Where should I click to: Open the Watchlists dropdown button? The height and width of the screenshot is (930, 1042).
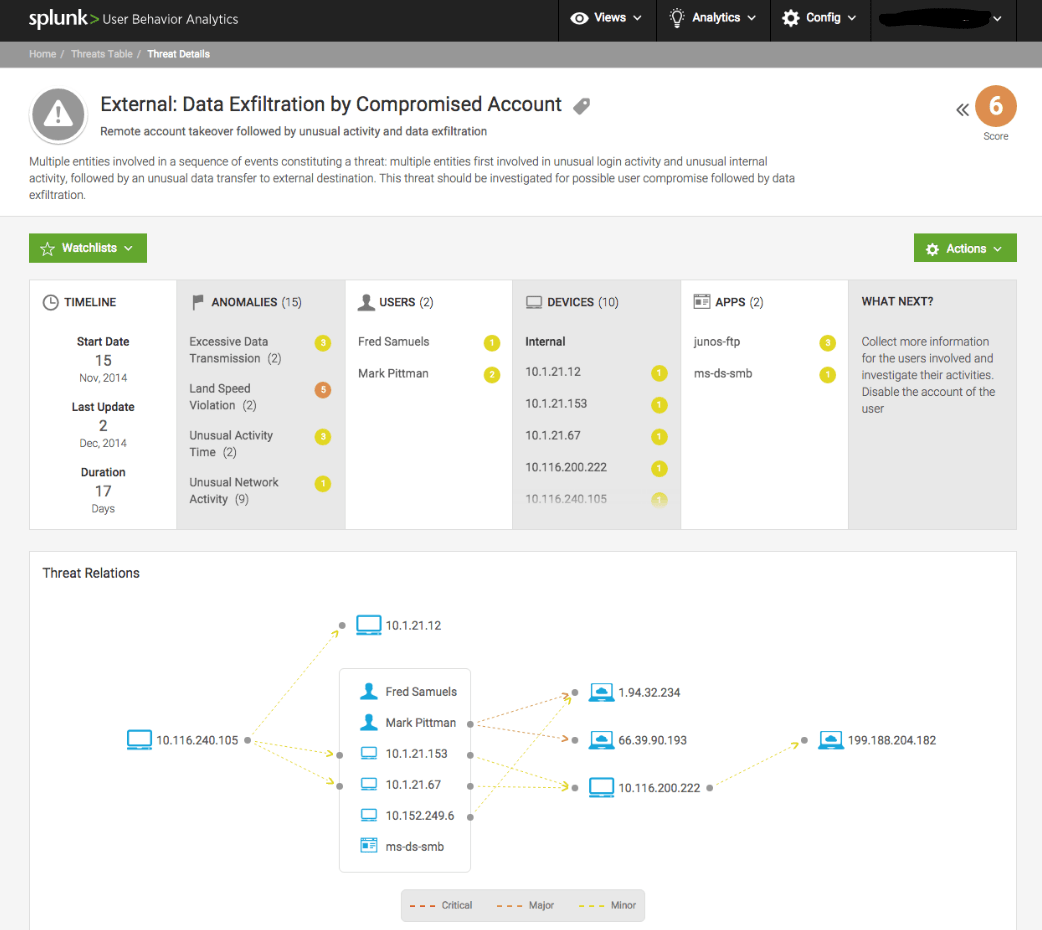pyautogui.click(x=88, y=248)
